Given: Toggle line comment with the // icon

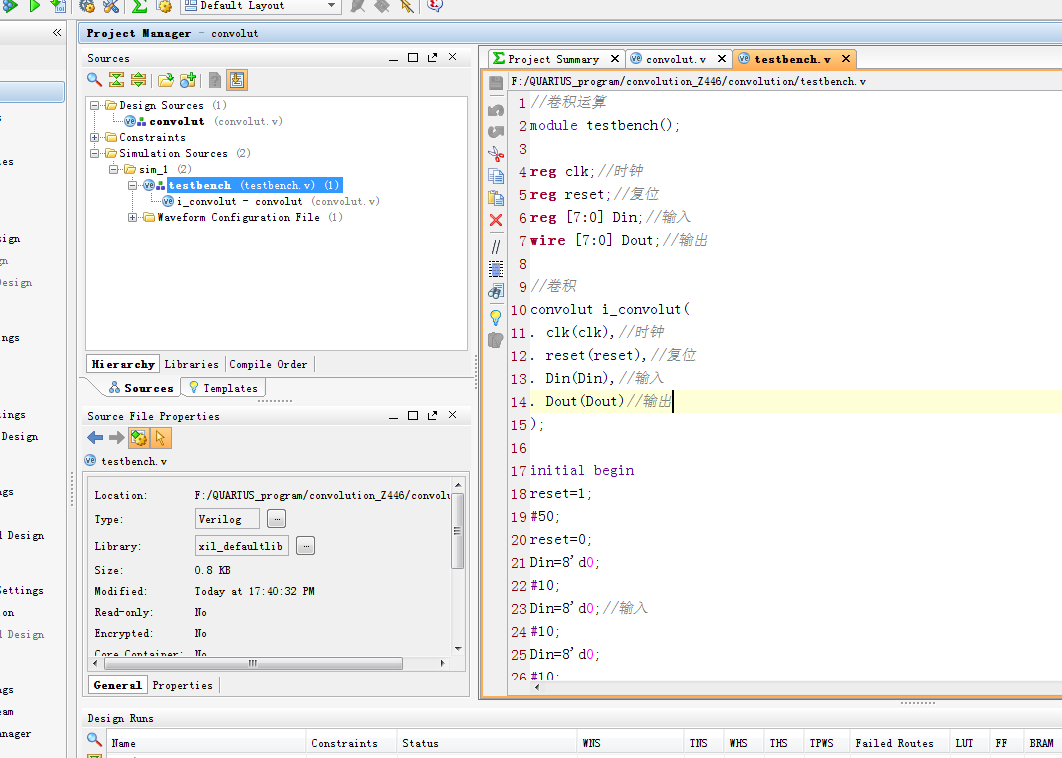Looking at the screenshot, I should point(496,246).
